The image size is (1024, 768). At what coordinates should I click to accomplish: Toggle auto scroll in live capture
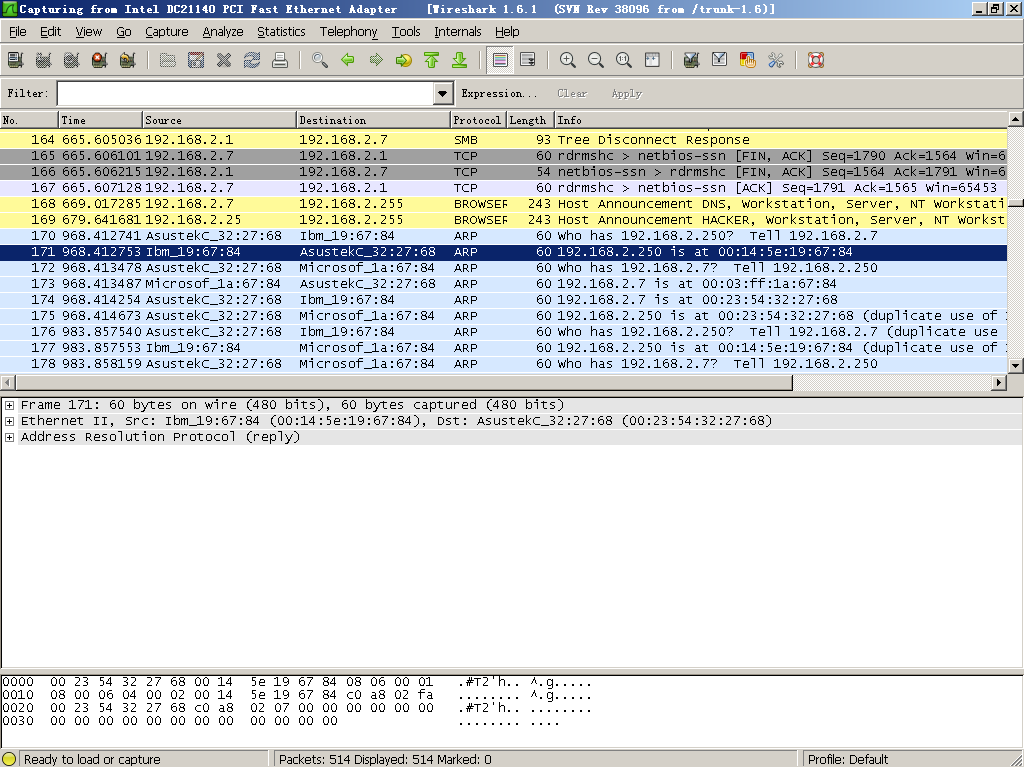[x=528, y=61]
